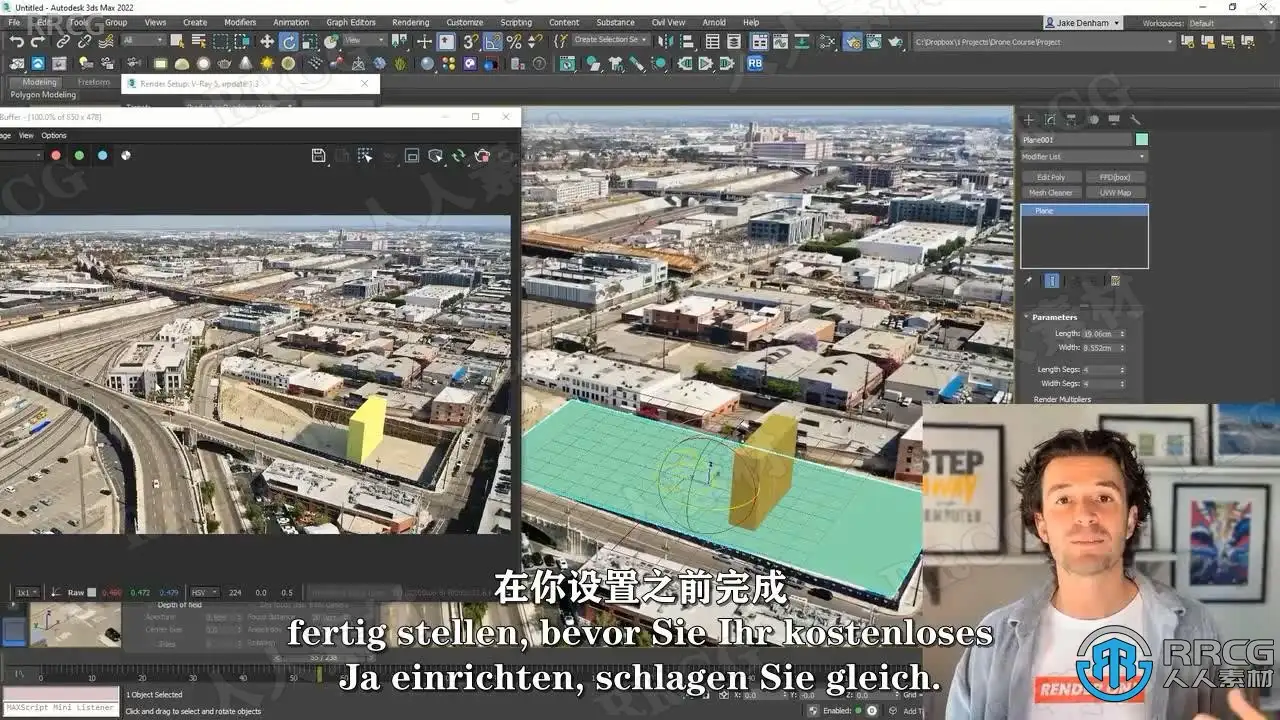This screenshot has height=720, width=1280.
Task: Toggle Percent Snap on main toolbar
Action: (514, 42)
